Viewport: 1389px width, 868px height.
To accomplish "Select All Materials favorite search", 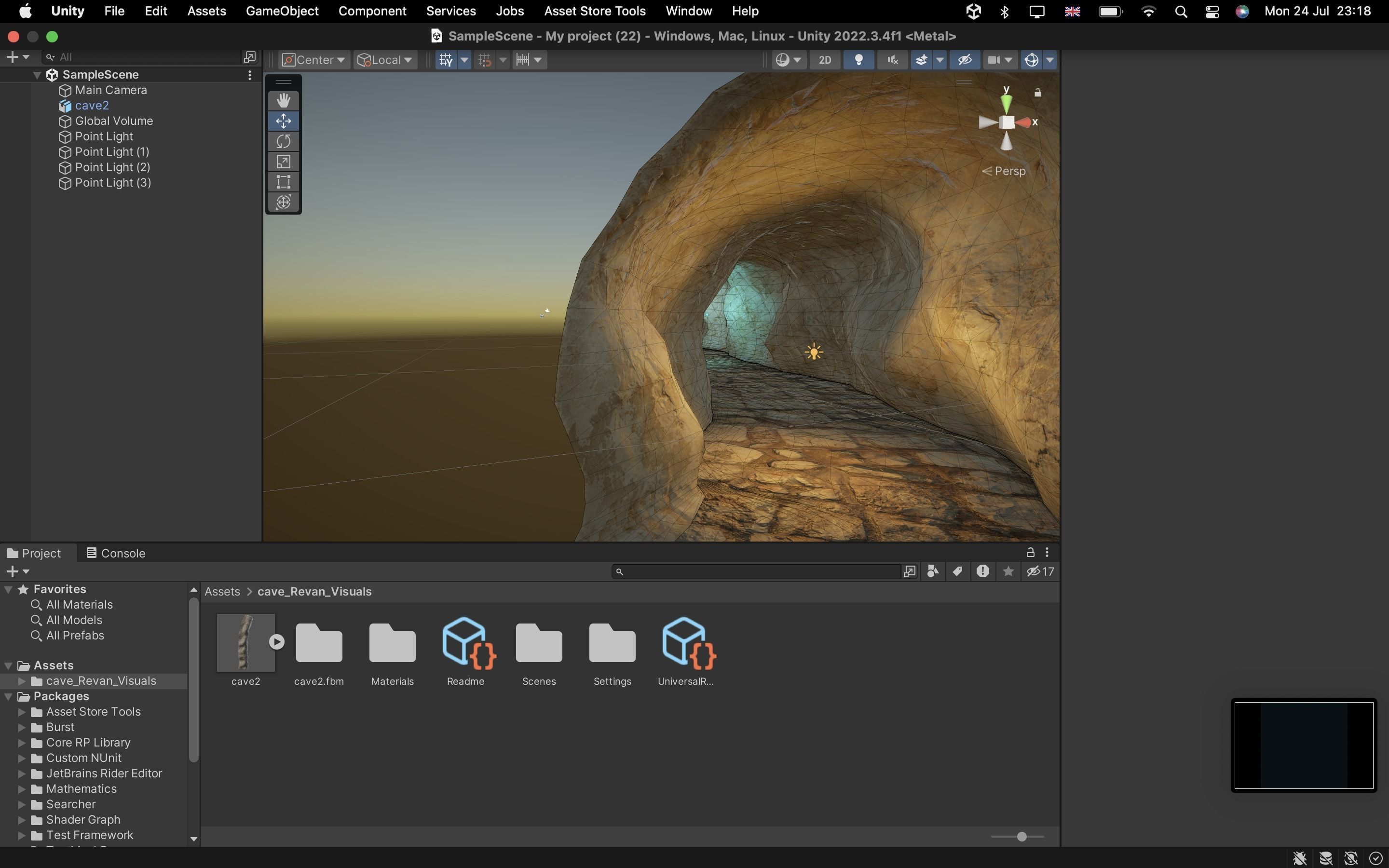I will tap(79, 605).
